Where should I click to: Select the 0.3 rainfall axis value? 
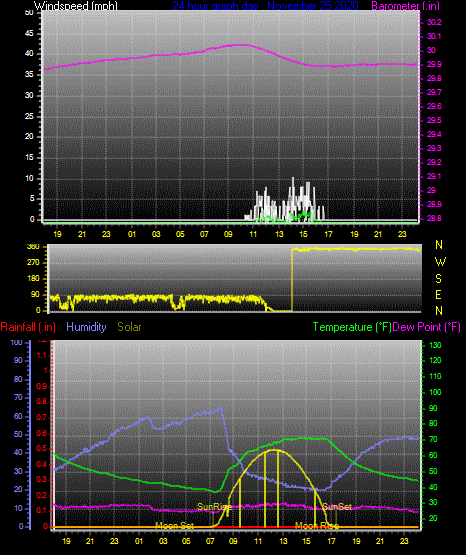(x=42, y=479)
